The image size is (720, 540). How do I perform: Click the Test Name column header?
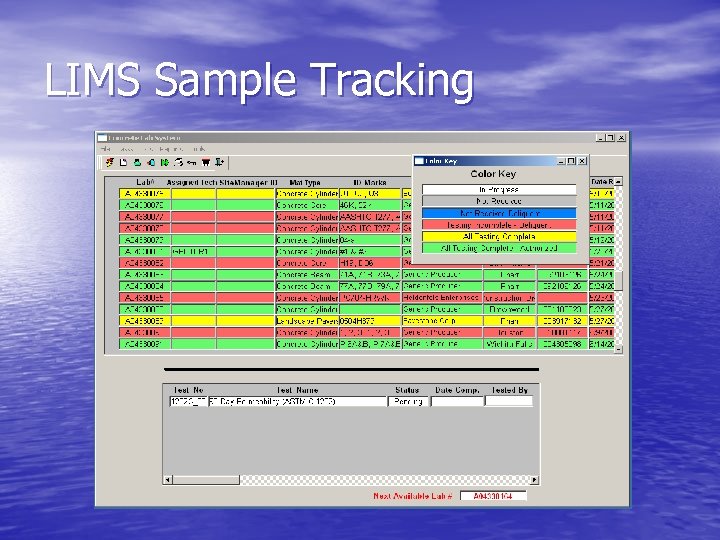click(x=297, y=390)
